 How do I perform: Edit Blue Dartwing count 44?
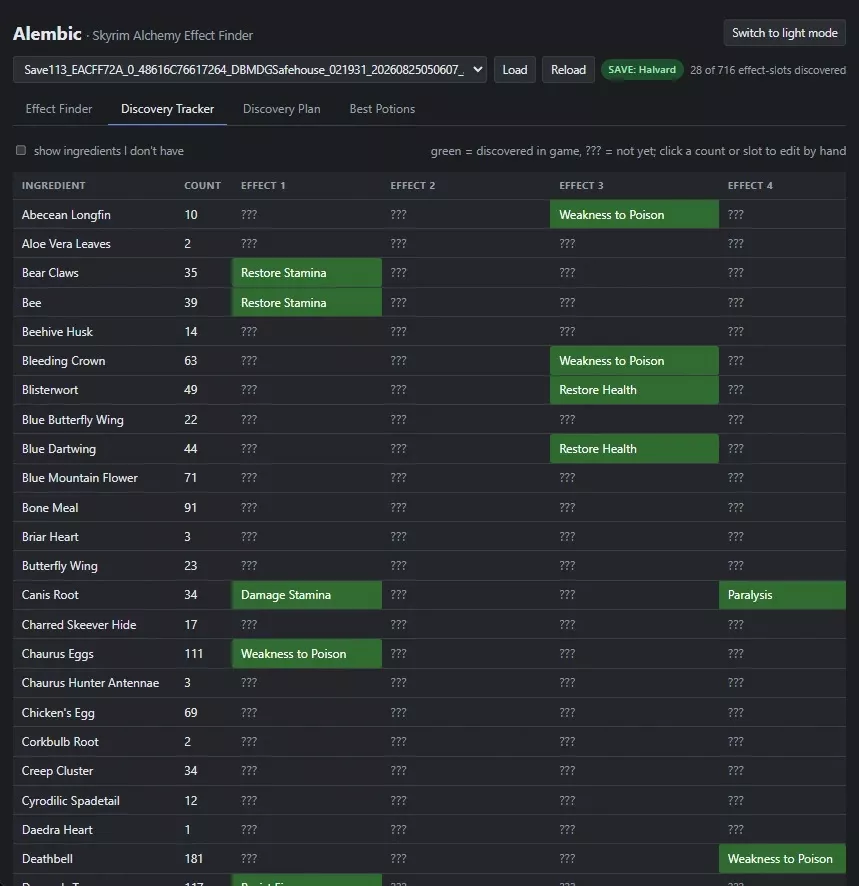point(191,449)
